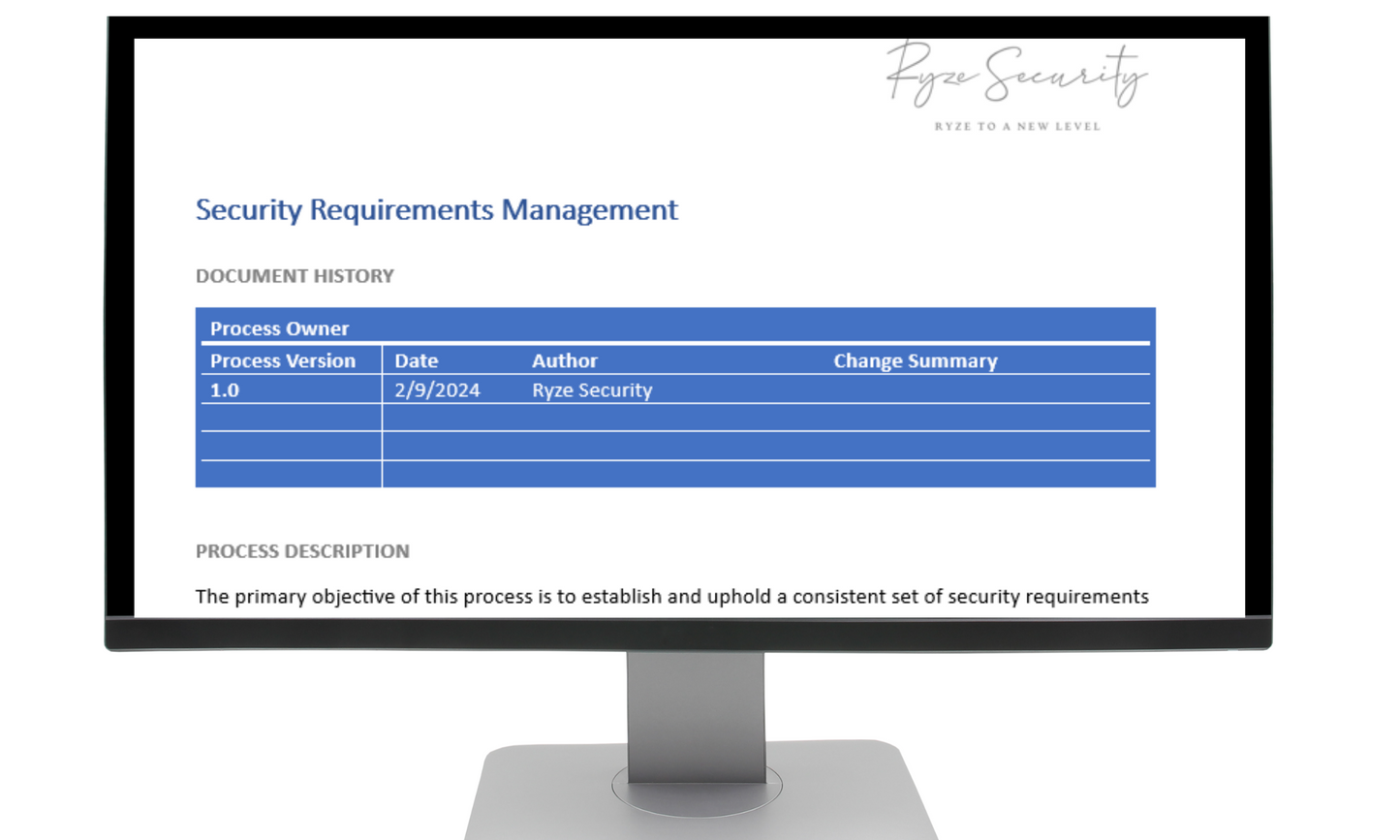Click the Date column header

pyautogui.click(x=416, y=360)
